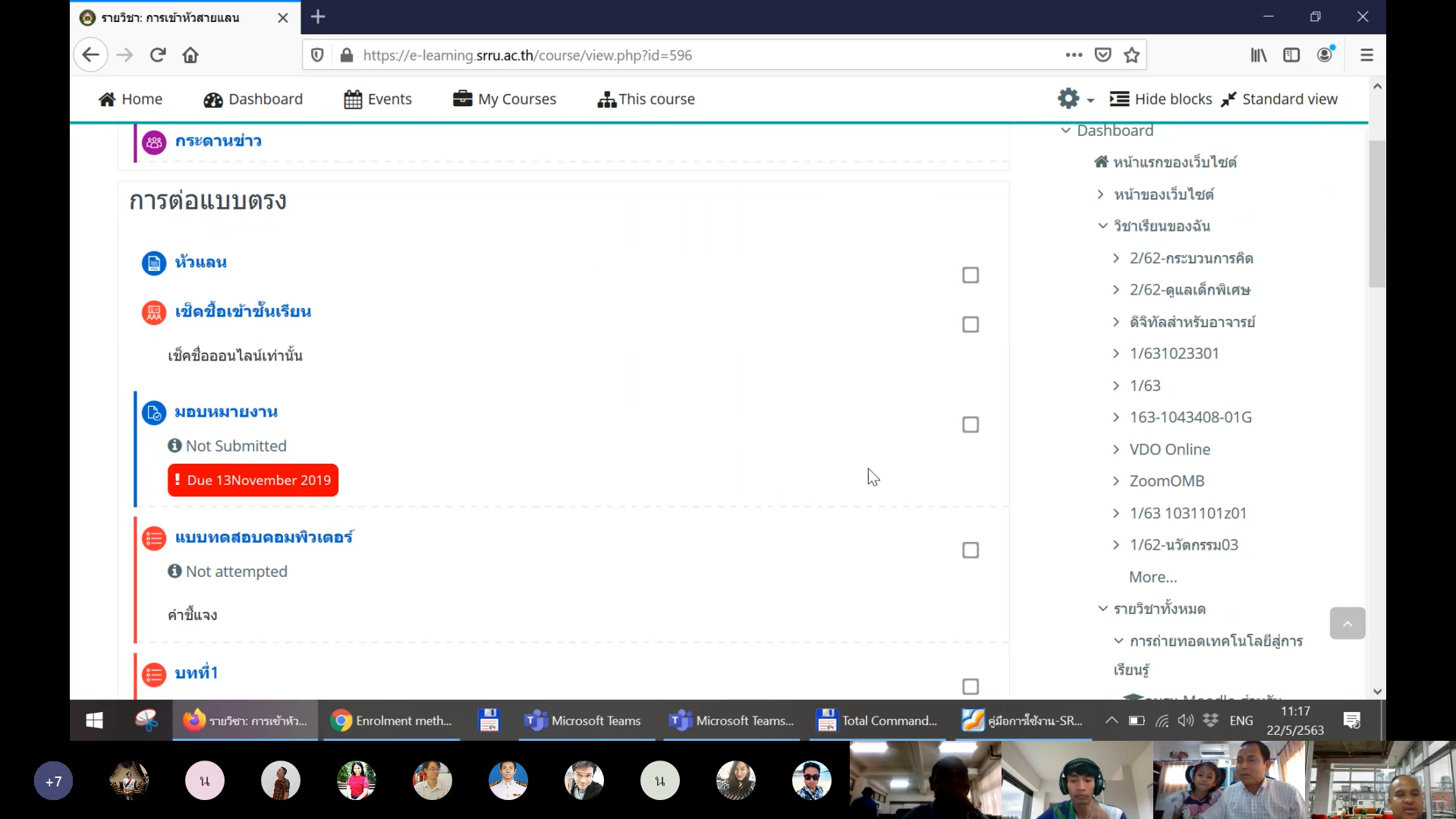Expand the VDO Online course node
The width and height of the screenshot is (1456, 819).
tap(1116, 449)
